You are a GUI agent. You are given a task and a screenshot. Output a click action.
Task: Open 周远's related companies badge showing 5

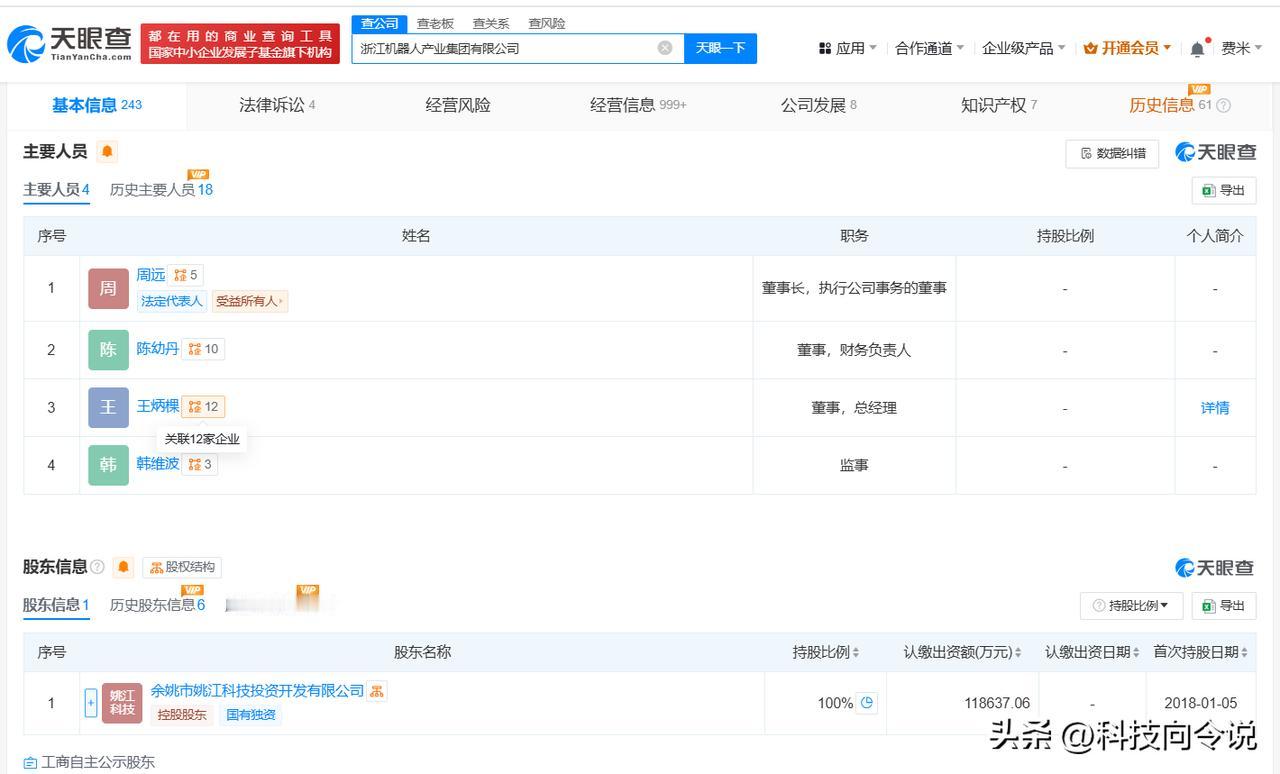pos(186,275)
